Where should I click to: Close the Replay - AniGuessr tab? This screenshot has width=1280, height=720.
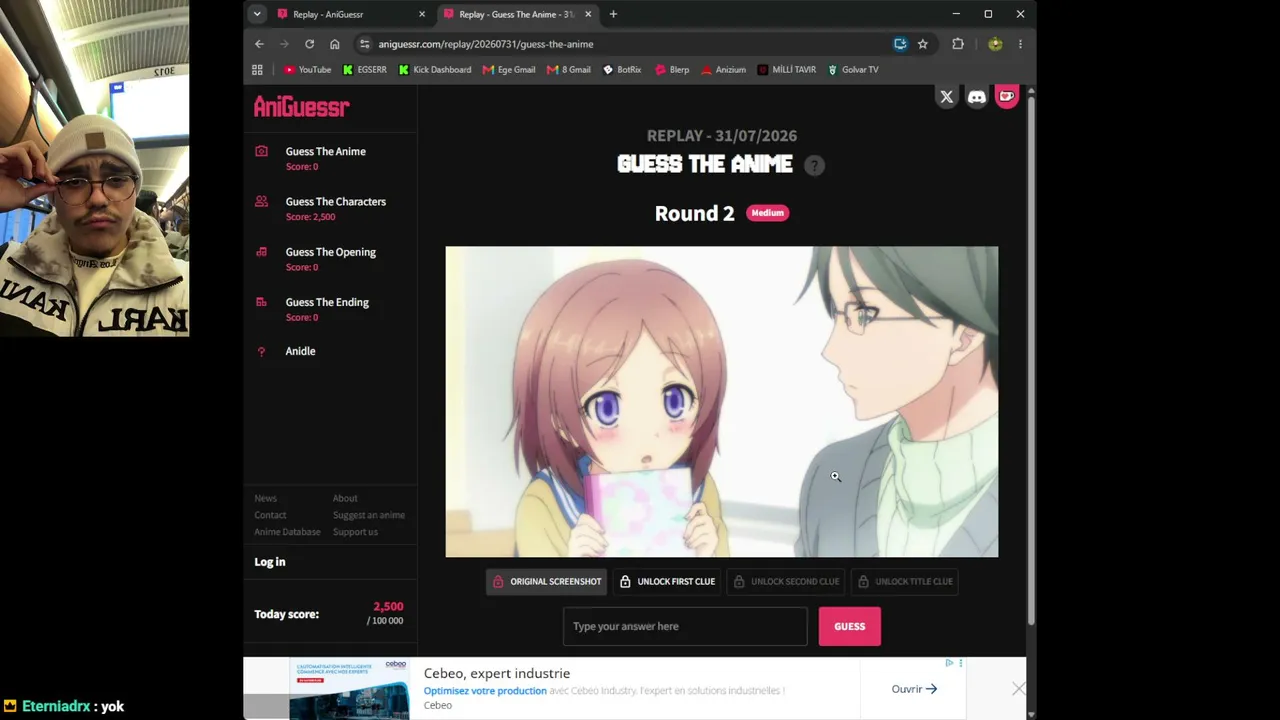click(x=422, y=14)
